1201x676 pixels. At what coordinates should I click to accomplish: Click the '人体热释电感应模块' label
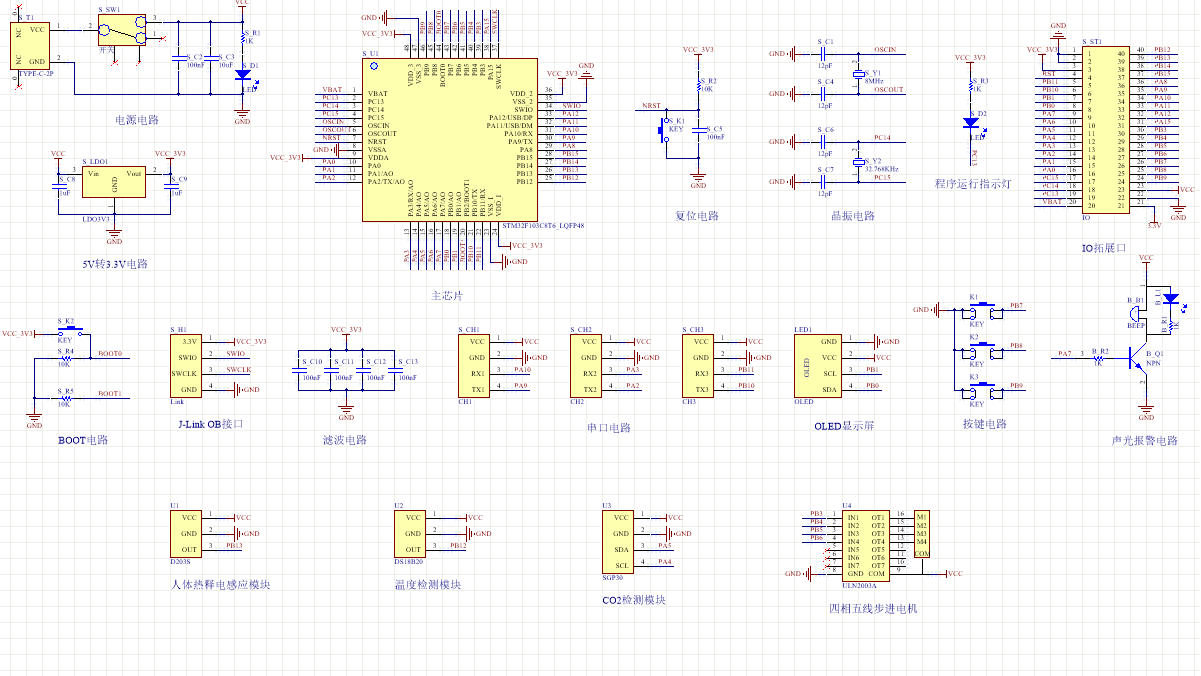coord(221,585)
